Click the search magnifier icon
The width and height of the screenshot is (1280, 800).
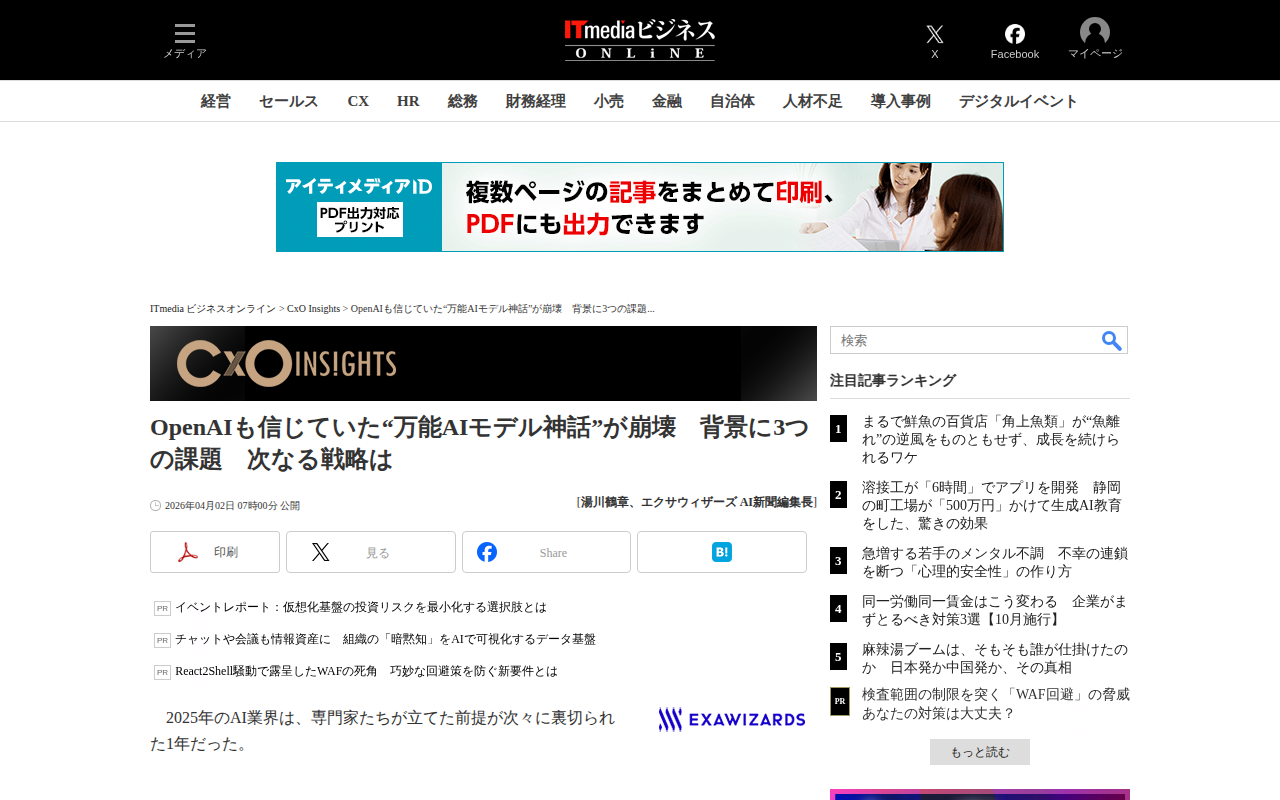tap(1112, 340)
